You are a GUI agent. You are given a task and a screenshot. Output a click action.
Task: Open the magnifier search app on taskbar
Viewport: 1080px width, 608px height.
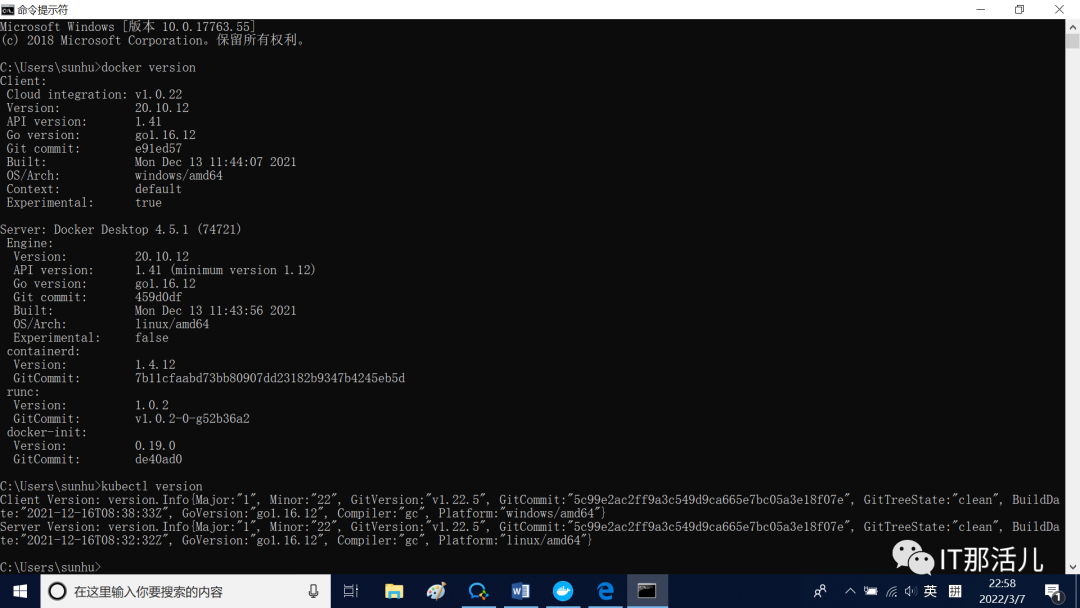coord(478,591)
